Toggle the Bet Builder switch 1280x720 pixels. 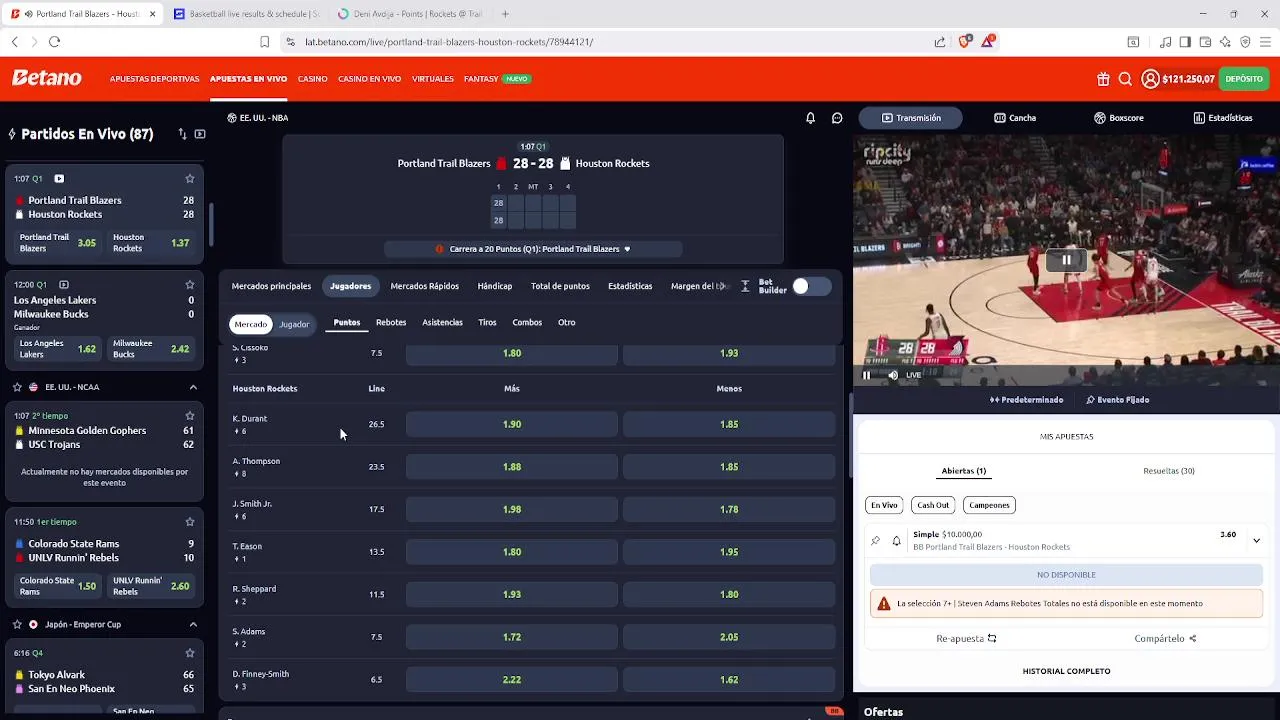811,287
